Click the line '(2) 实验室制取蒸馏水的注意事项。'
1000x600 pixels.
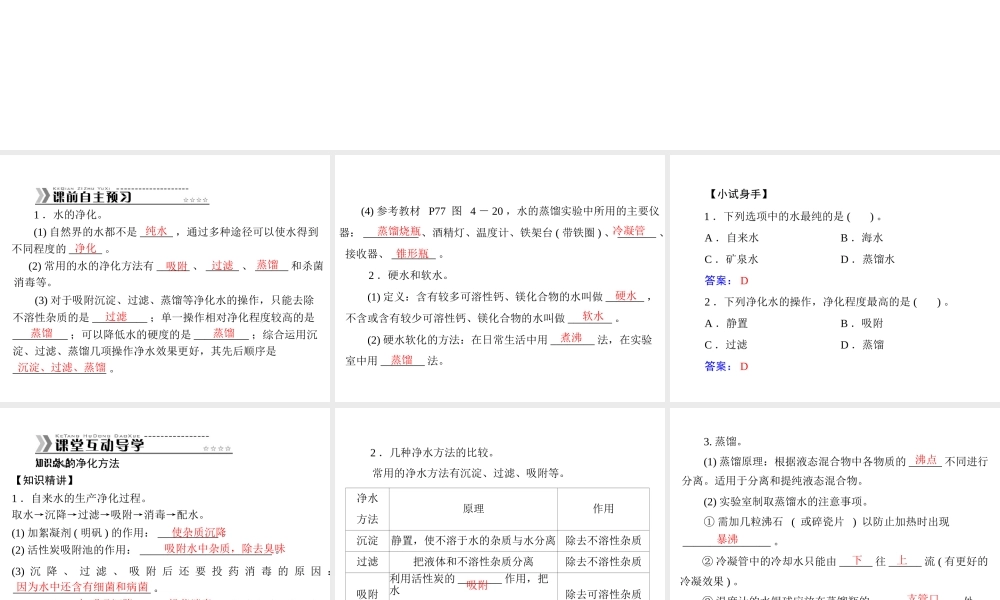[786, 502]
